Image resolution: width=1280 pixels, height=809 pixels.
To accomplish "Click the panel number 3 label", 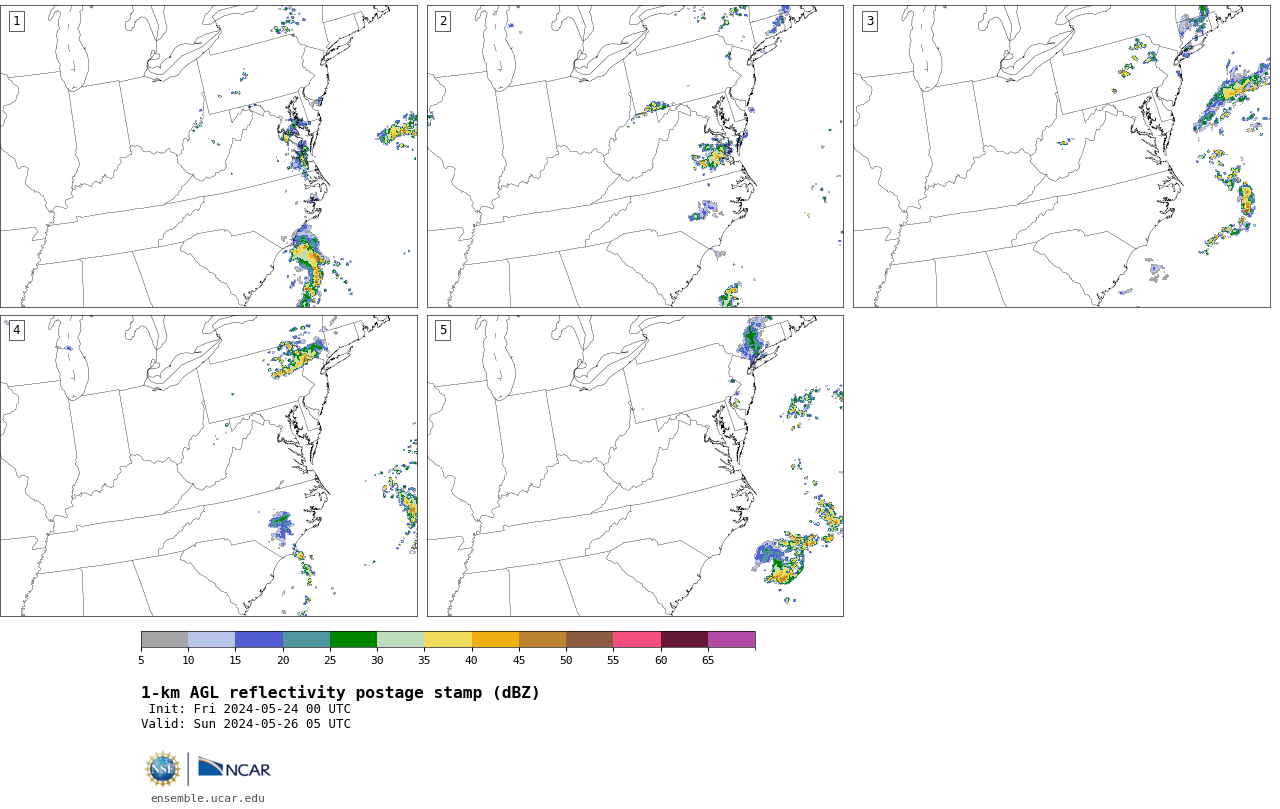I will pyautogui.click(x=869, y=21).
